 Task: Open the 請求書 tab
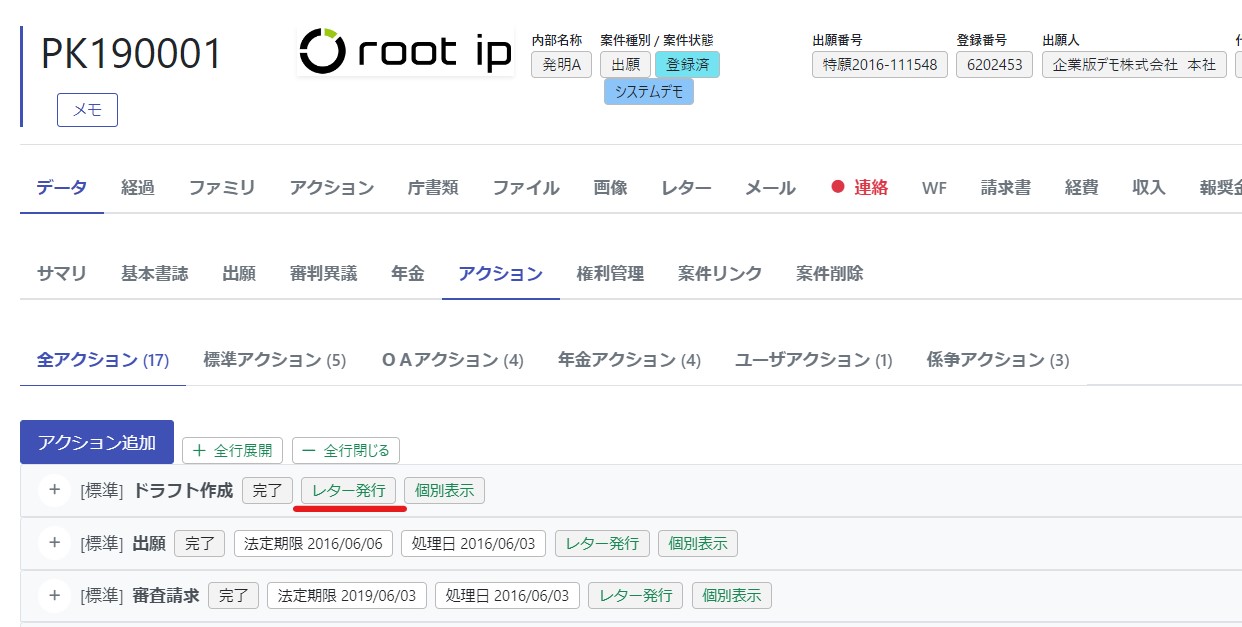(x=1005, y=188)
